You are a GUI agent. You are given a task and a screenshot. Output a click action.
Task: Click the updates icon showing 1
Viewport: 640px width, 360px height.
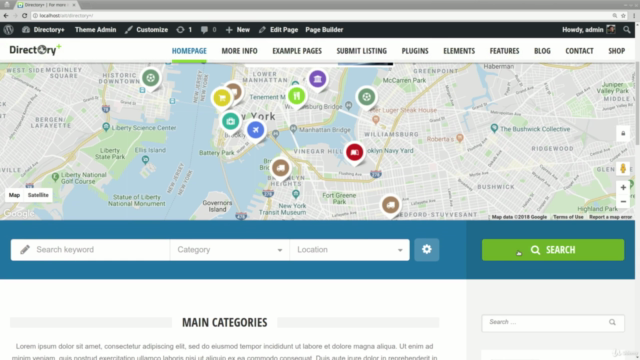[x=184, y=30]
